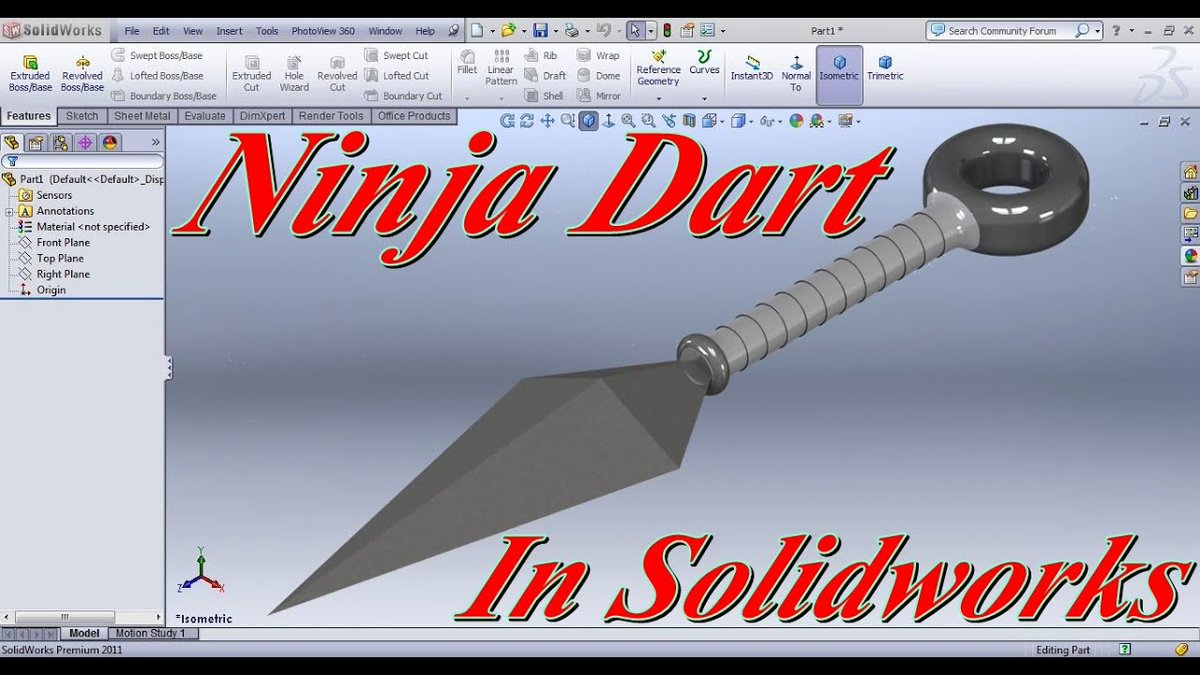Switch to the Evaluate tab
1200x675 pixels.
click(x=205, y=116)
